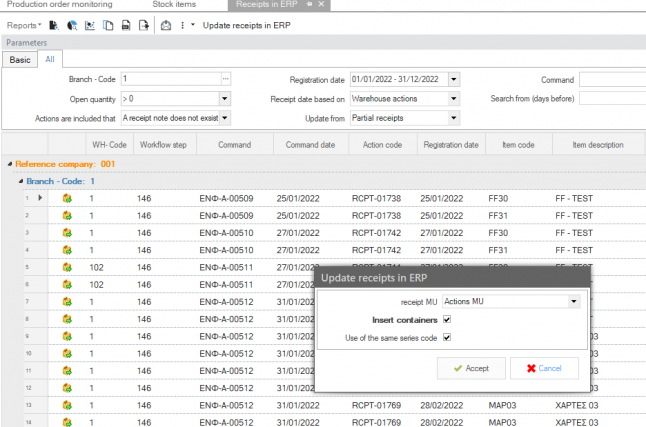Click status icon in grid row 10
The image size is (646, 427).
[x=67, y=354]
